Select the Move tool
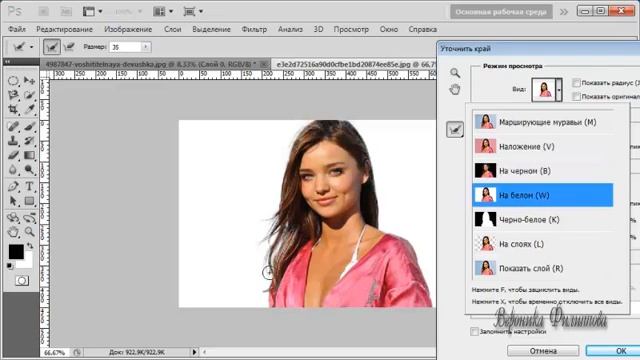The image size is (640, 360). tap(29, 80)
